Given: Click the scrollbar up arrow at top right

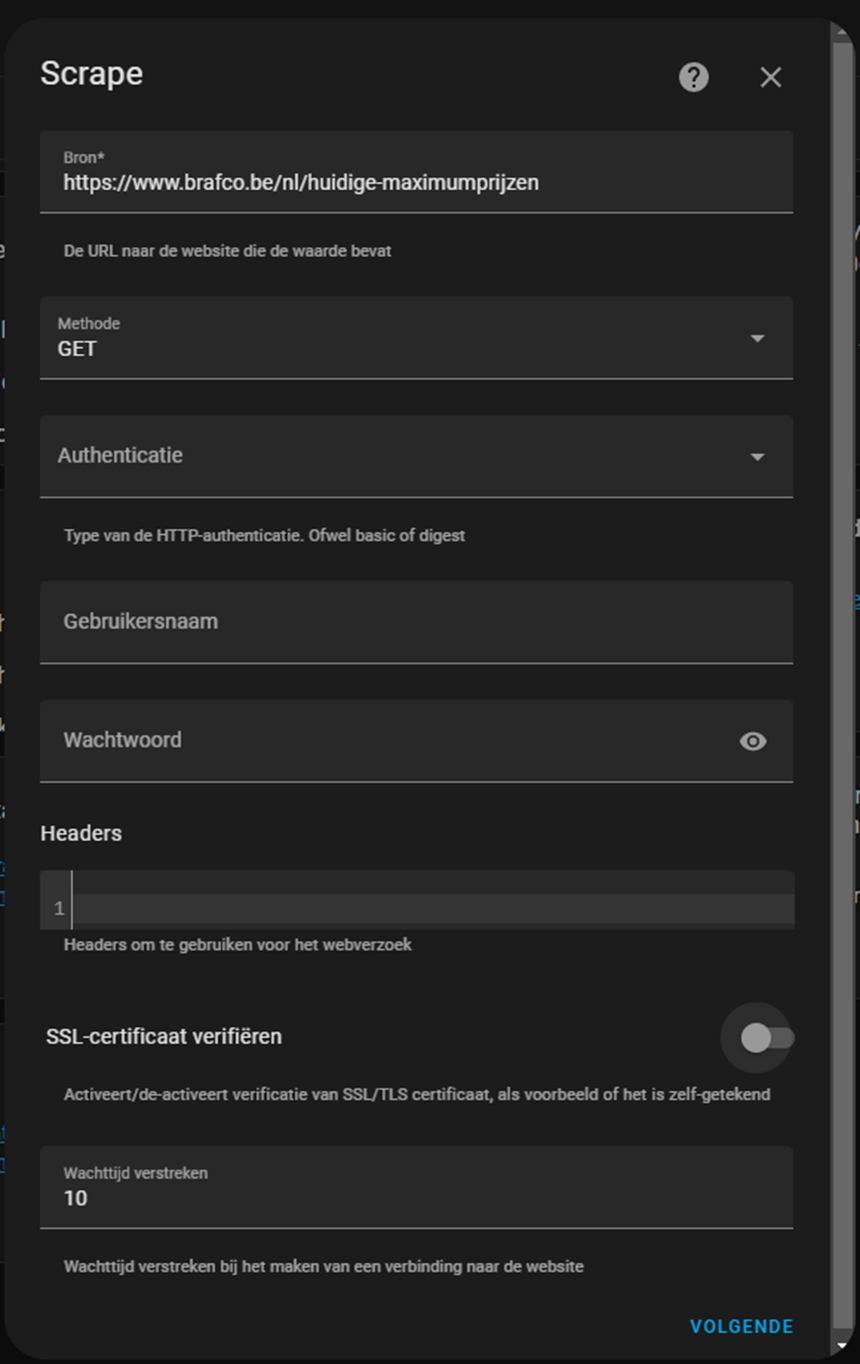Looking at the screenshot, I should click(x=843, y=32).
